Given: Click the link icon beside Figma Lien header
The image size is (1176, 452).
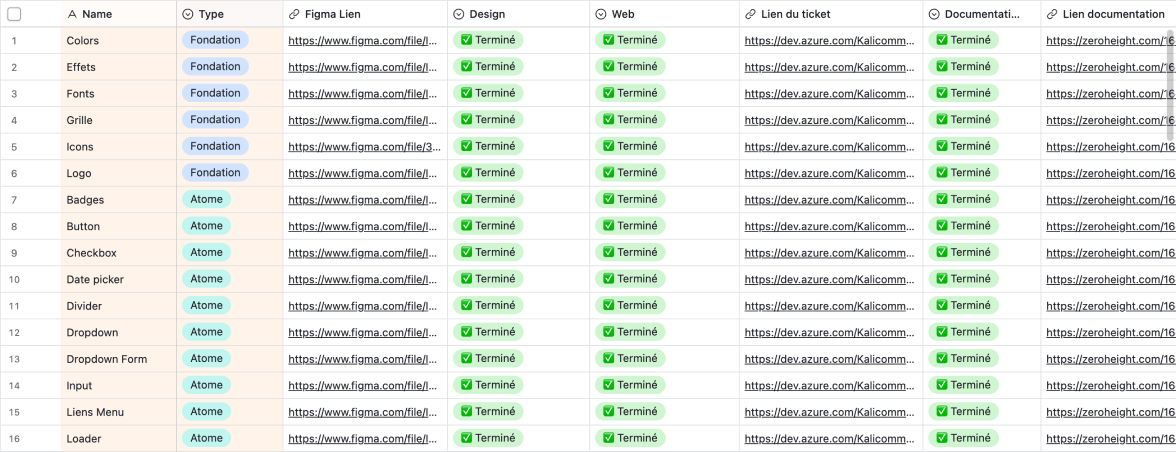Looking at the screenshot, I should [x=295, y=14].
